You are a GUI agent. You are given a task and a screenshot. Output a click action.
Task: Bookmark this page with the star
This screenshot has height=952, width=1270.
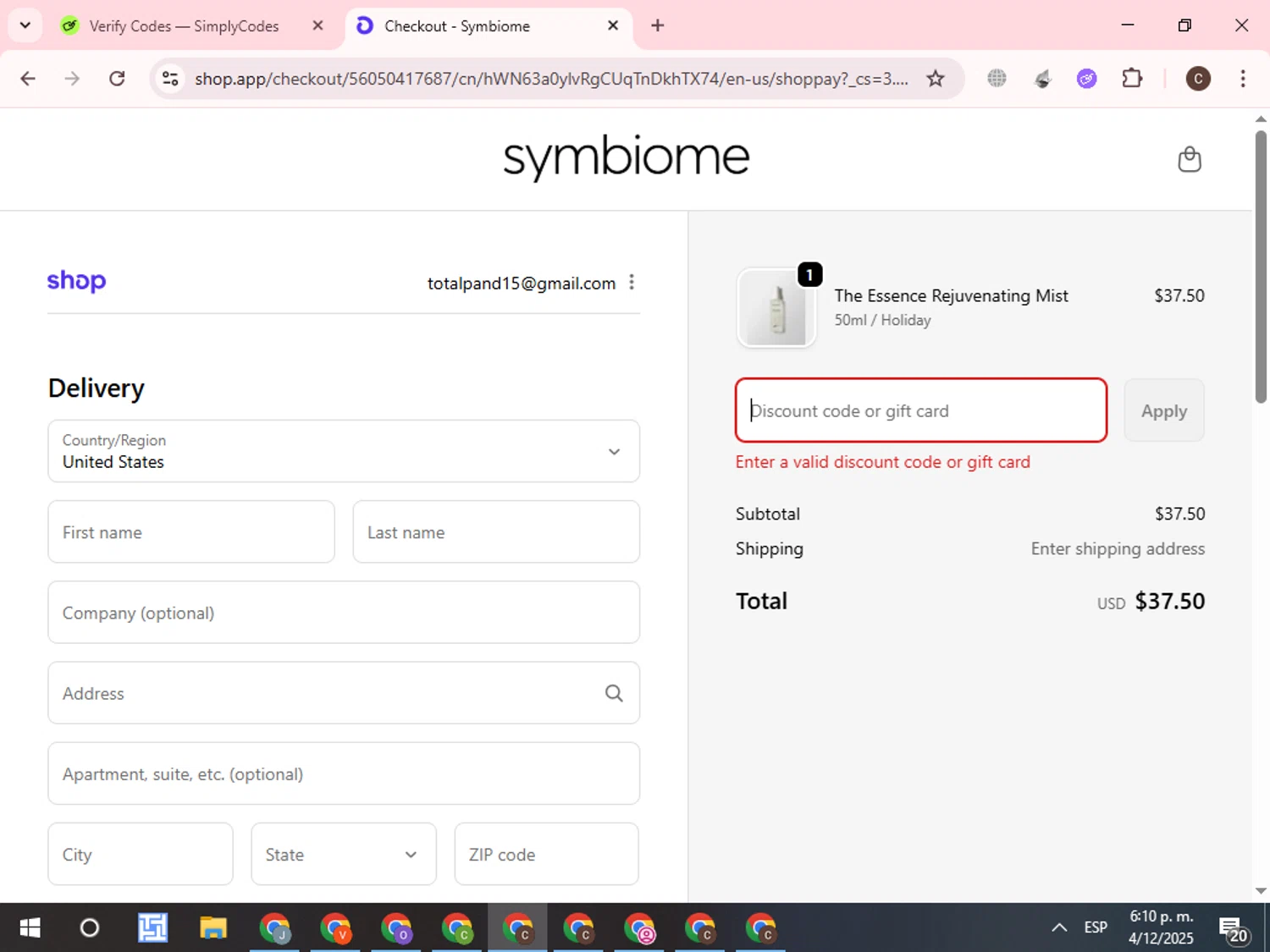pos(936,79)
